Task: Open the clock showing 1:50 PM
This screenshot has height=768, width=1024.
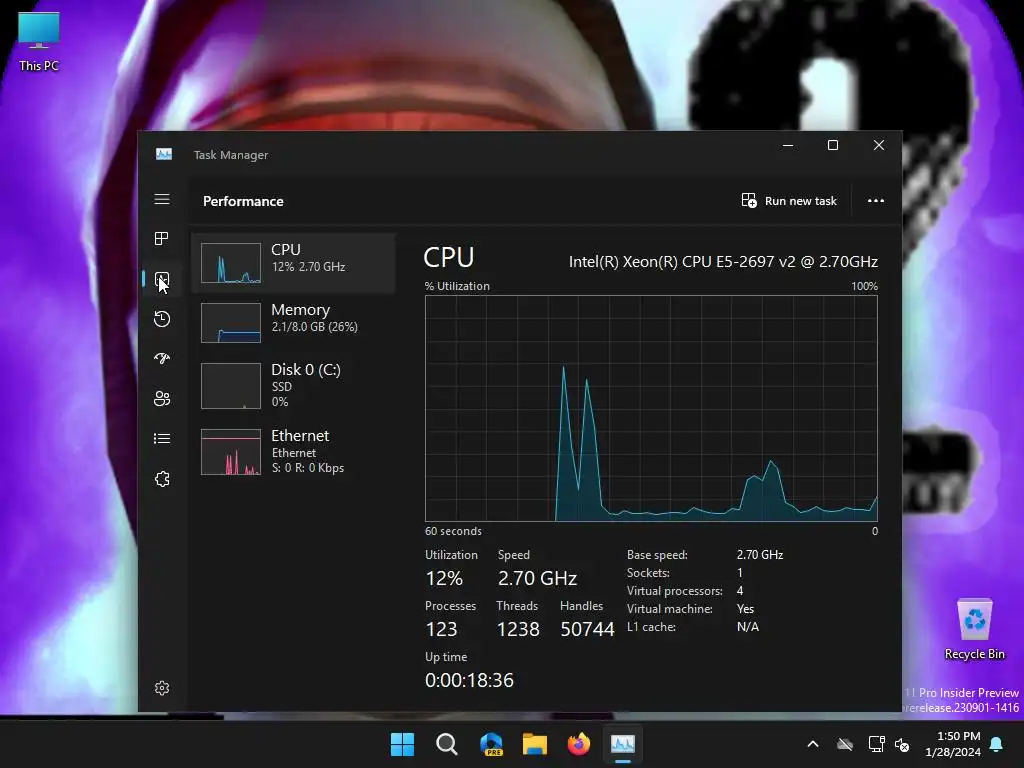Action: (x=953, y=744)
